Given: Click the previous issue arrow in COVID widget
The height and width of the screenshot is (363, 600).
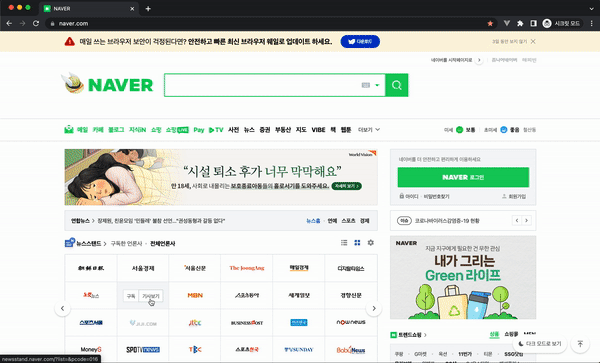Looking at the screenshot, I should click(517, 220).
